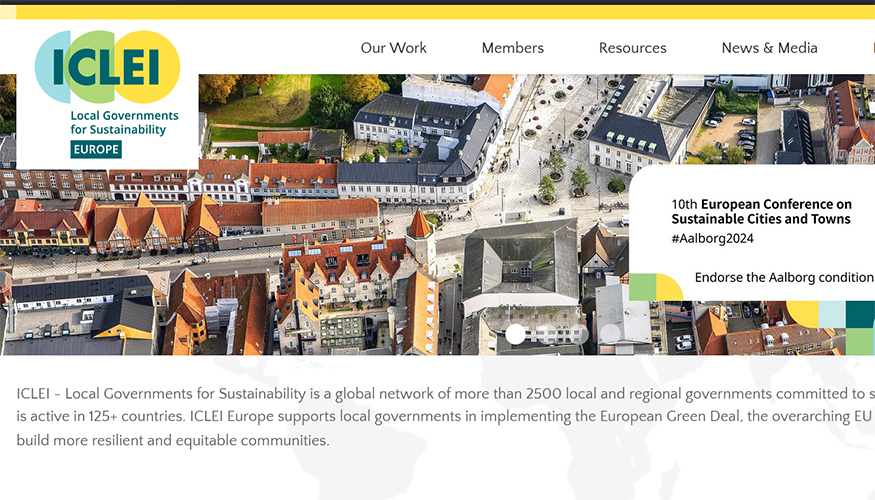Switch to the second carousel slide dot
Image resolution: width=875 pixels, height=500 pixels.
point(547,334)
